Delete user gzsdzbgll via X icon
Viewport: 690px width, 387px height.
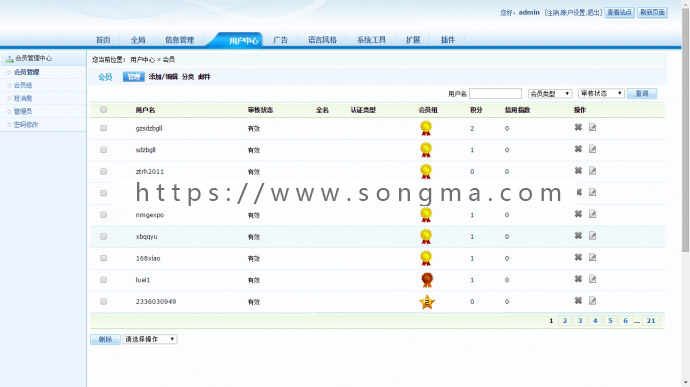578,128
